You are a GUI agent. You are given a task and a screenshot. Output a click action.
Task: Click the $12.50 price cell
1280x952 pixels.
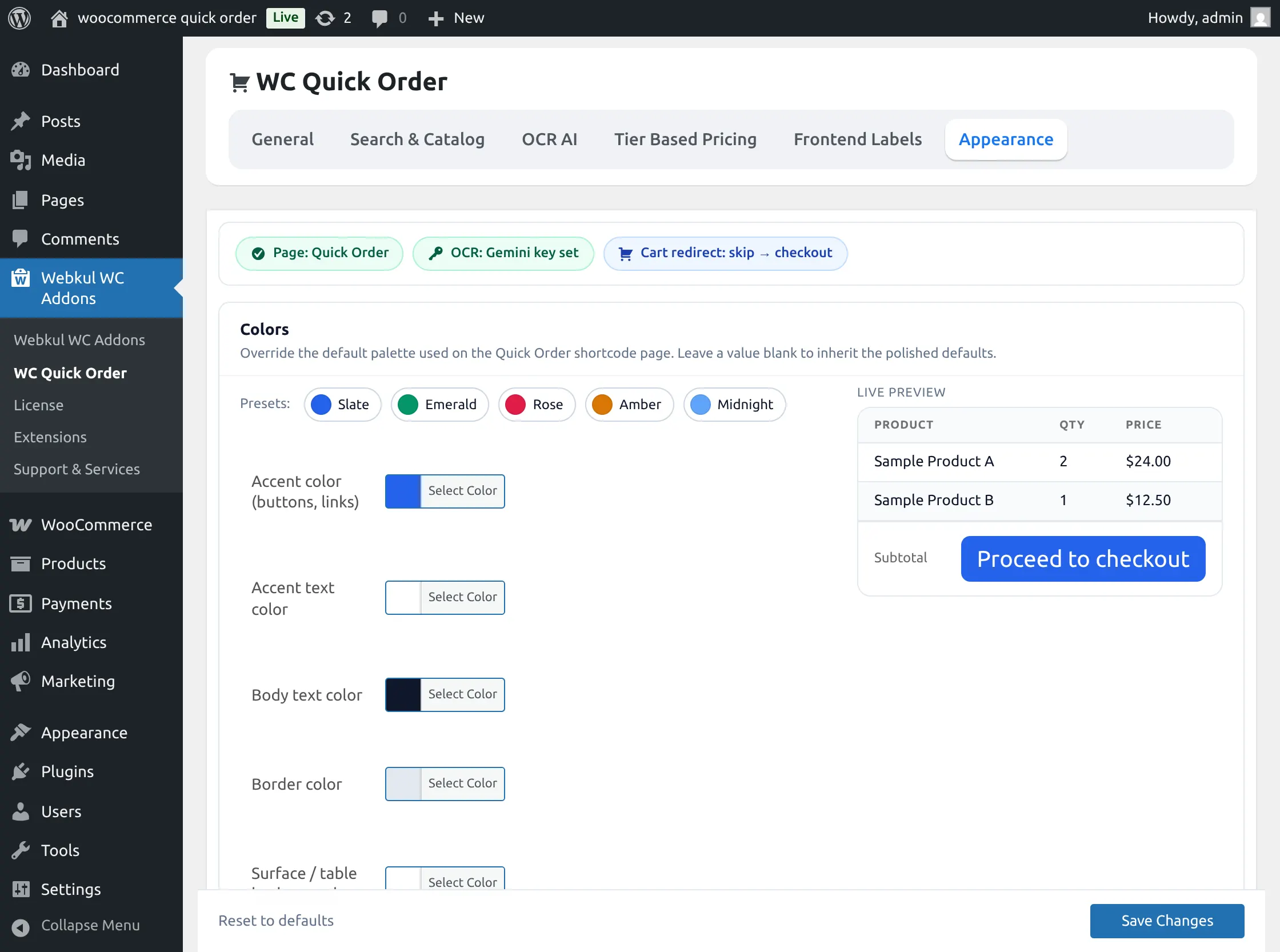1148,500
